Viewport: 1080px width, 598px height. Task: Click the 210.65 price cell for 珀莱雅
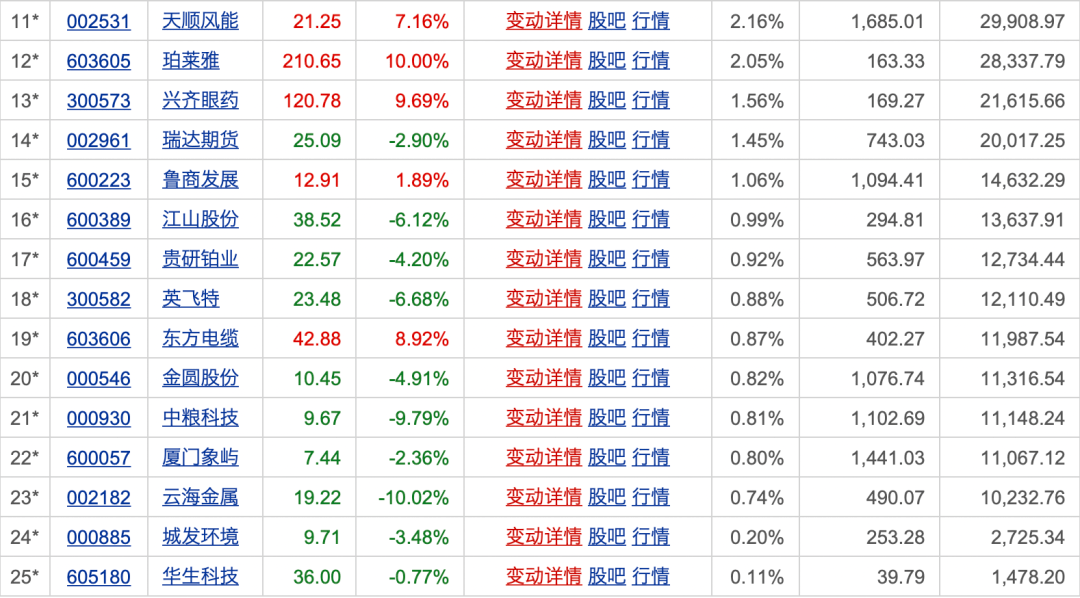[311, 61]
